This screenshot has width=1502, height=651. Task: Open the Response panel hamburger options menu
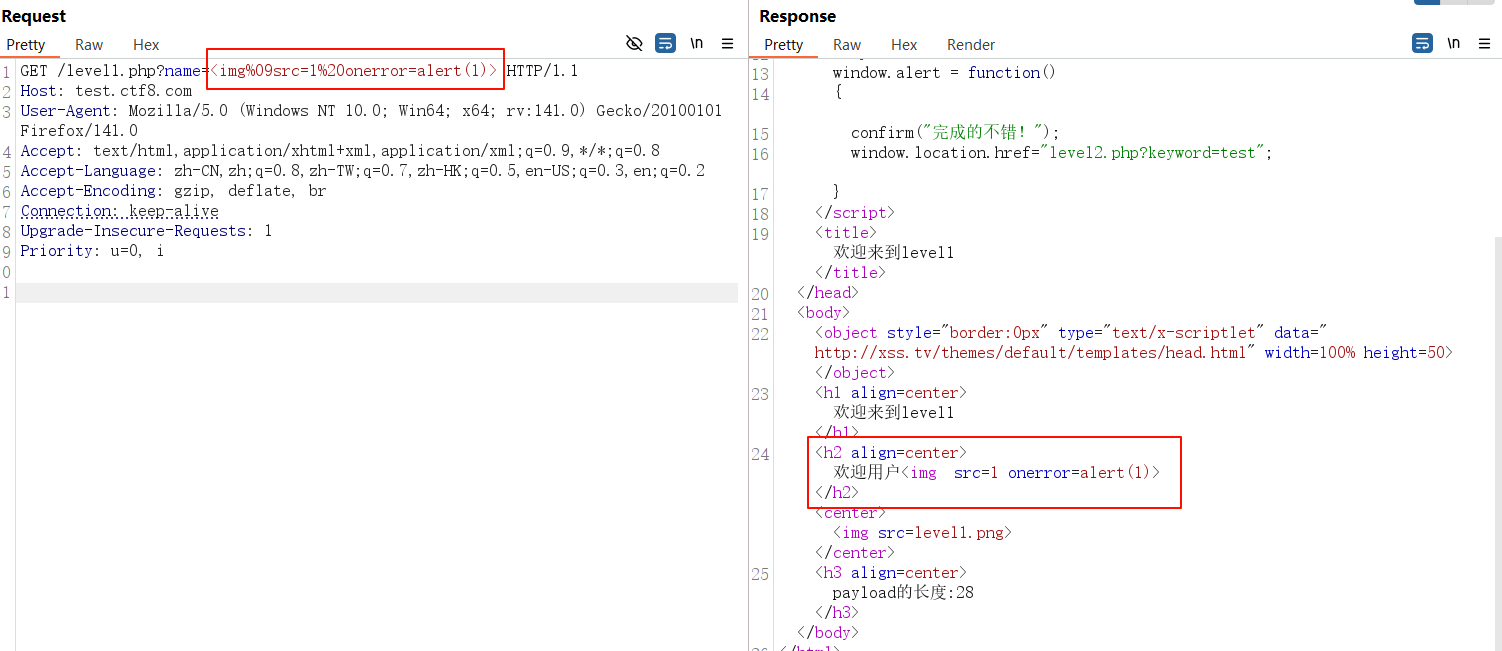pos(1485,43)
